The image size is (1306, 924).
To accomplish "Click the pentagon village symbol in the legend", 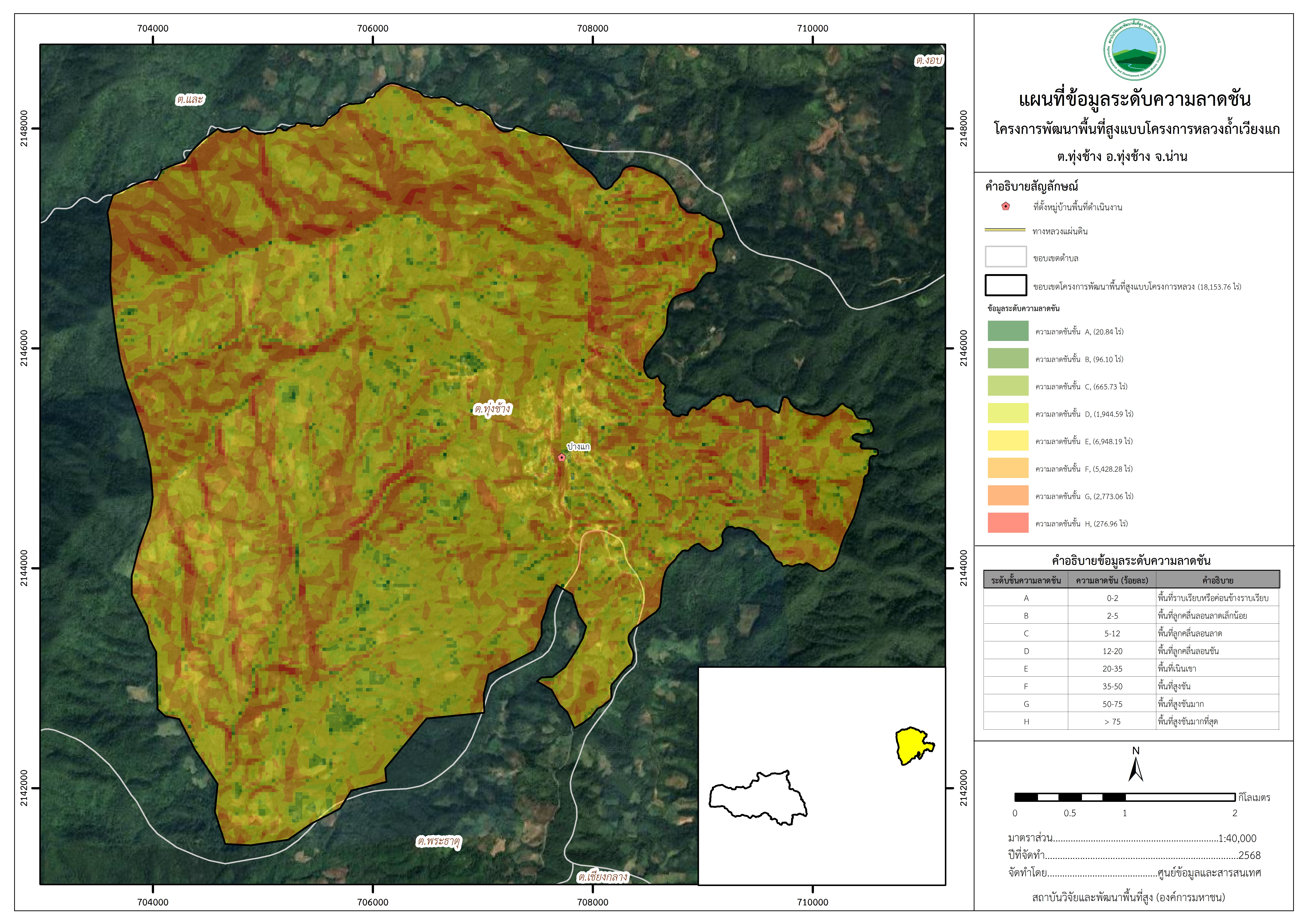I will [1006, 207].
